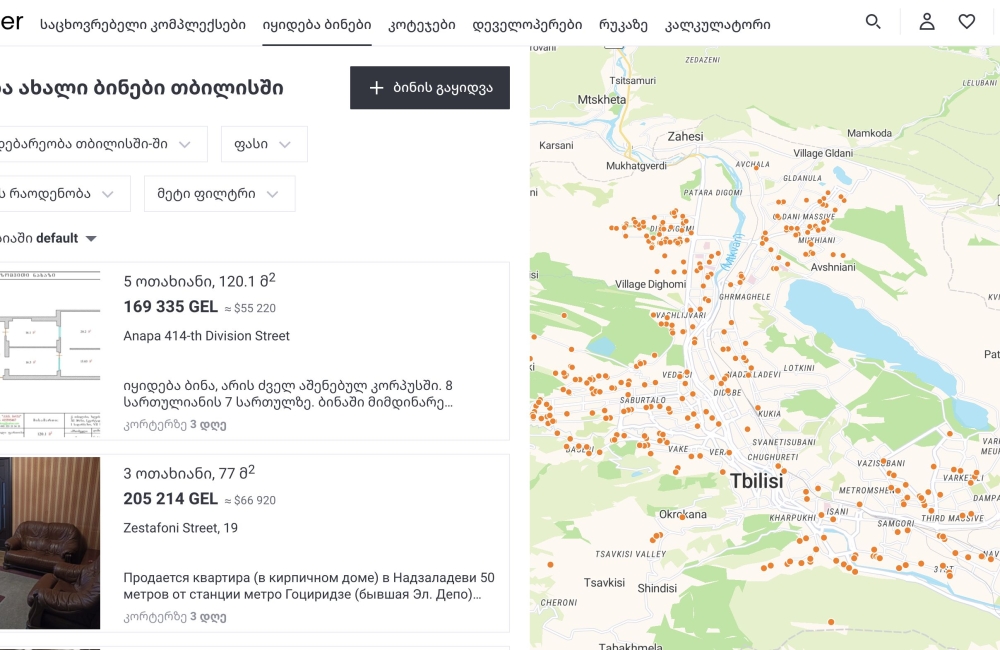The height and width of the screenshot is (650, 1000).
Task: Switch to რუკაზე map view
Action: (x=623, y=24)
